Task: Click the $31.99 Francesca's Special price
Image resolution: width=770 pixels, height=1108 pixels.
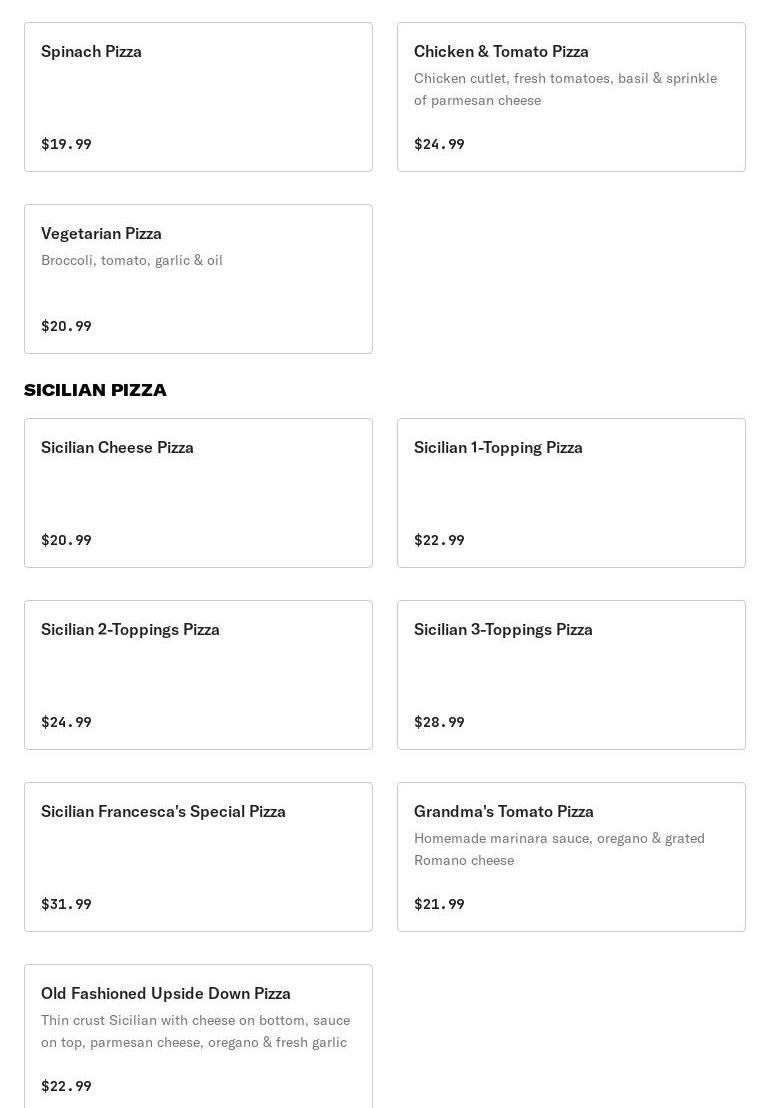Action: 66,904
